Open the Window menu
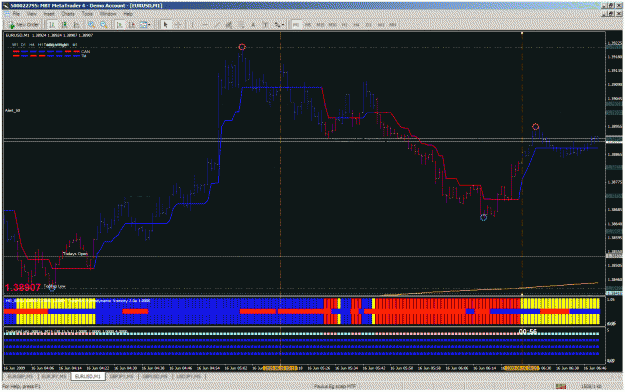The width and height of the screenshot is (625, 392). [x=108, y=14]
